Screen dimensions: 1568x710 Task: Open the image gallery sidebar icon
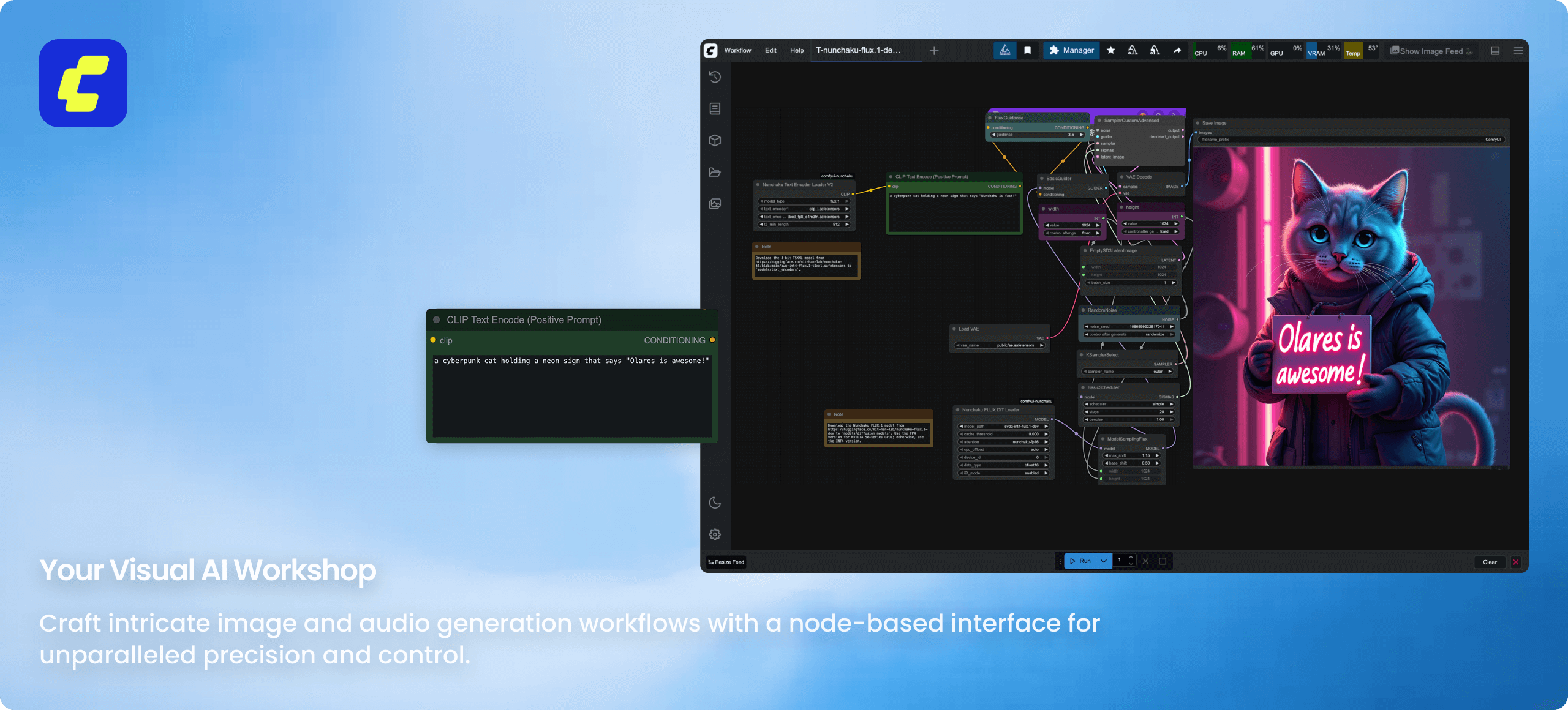pos(715,204)
